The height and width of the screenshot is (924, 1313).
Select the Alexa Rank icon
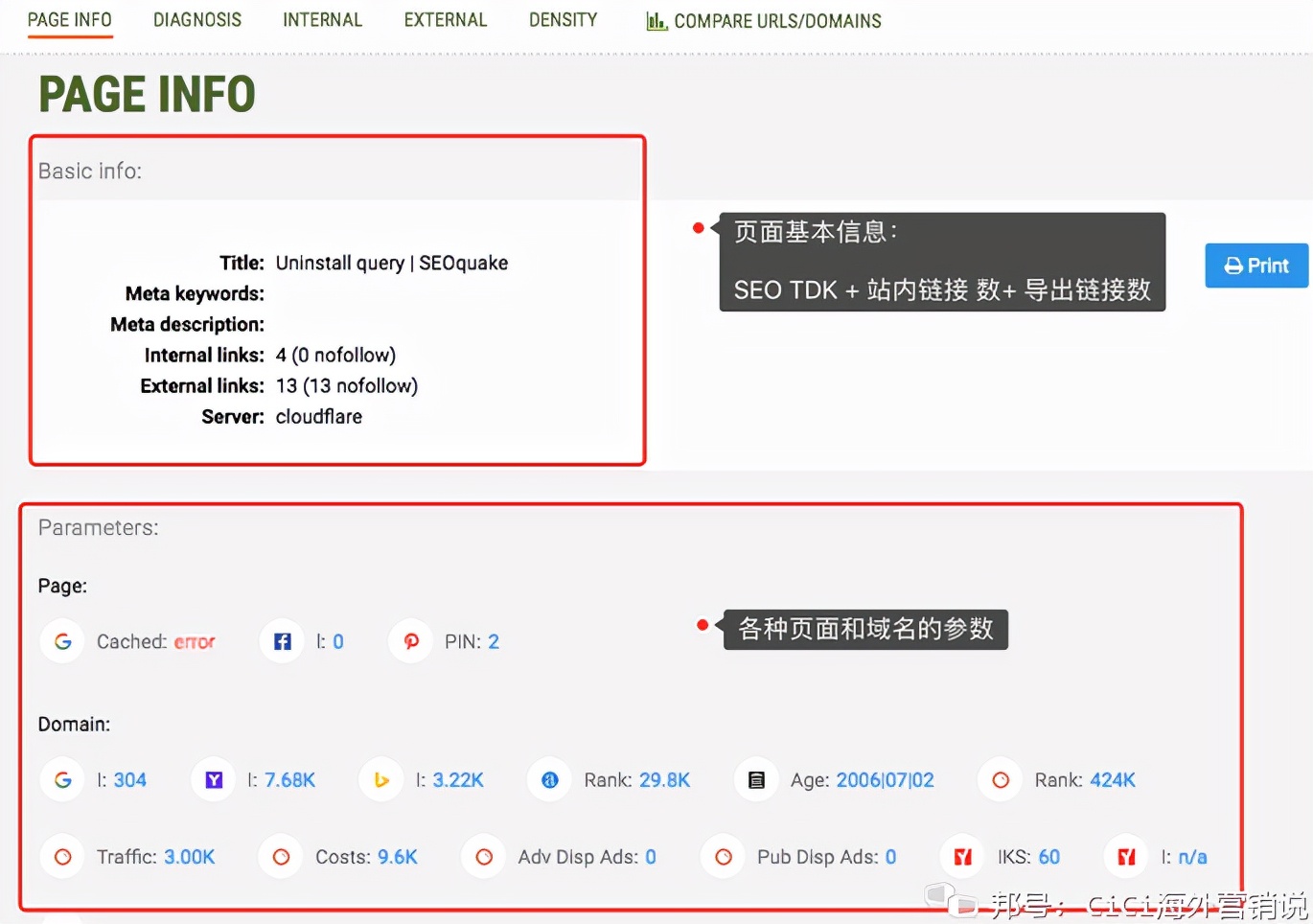tap(548, 779)
